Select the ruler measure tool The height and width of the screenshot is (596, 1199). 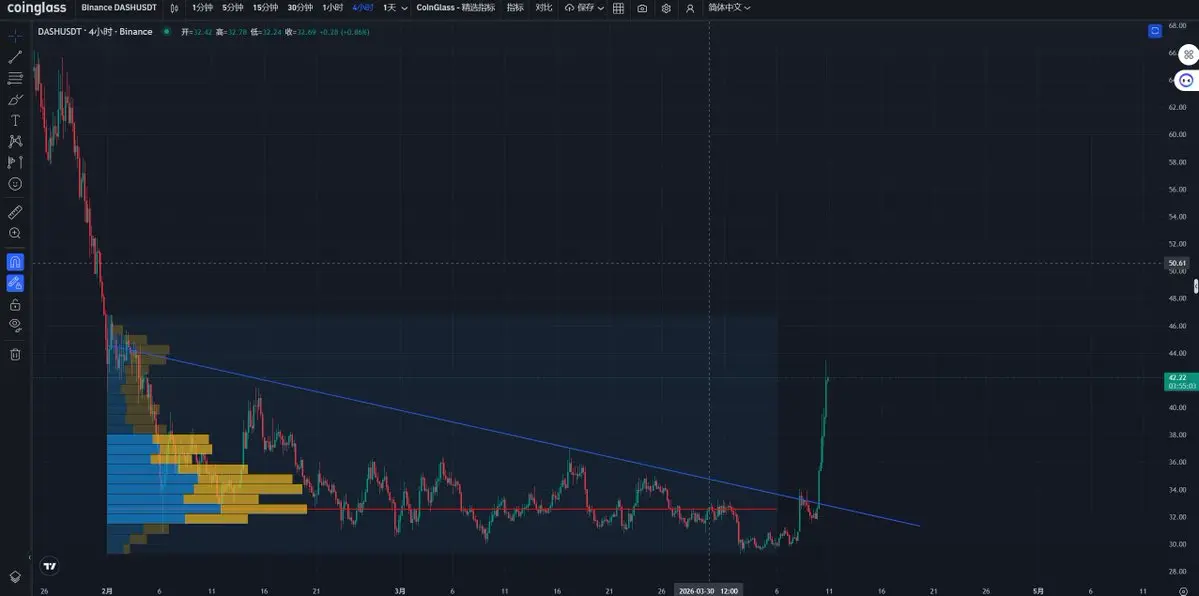[15, 212]
